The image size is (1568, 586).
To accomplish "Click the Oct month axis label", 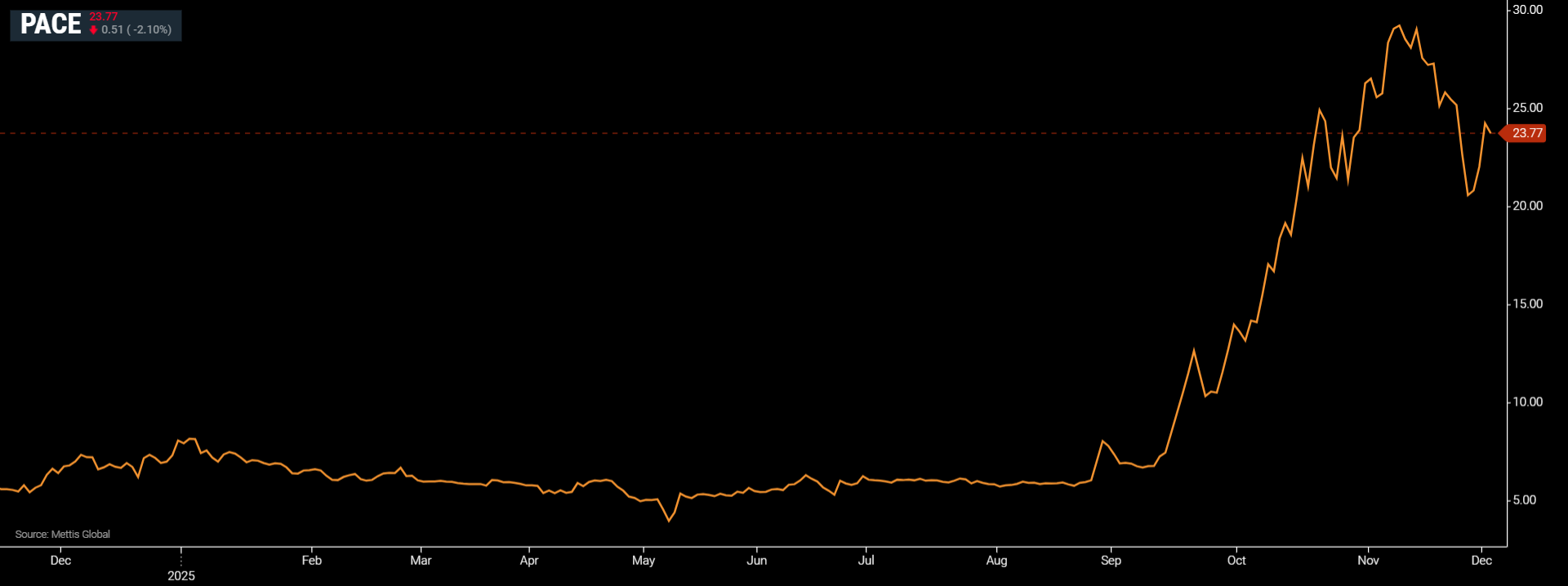I will point(1236,561).
